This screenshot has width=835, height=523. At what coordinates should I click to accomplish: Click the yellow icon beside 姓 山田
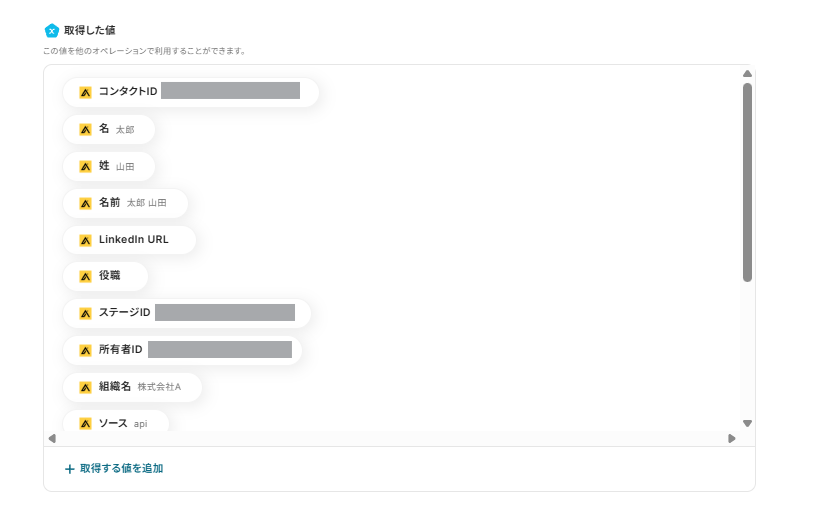[x=86, y=166]
